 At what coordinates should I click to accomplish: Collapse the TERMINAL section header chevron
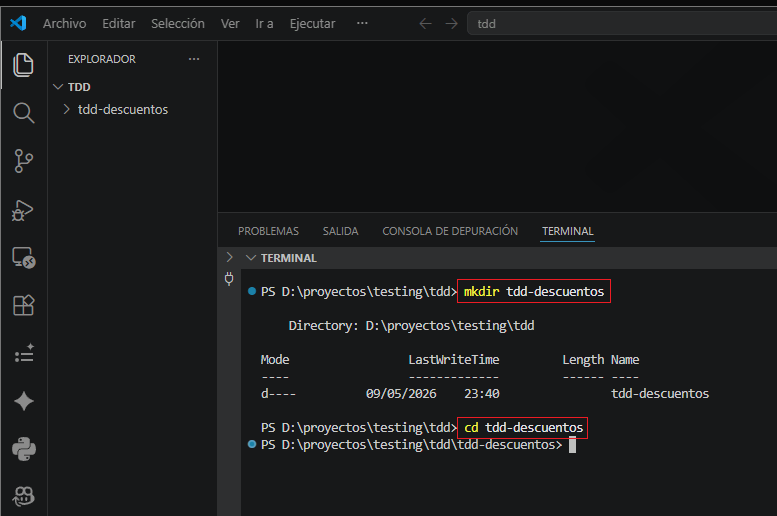click(251, 258)
